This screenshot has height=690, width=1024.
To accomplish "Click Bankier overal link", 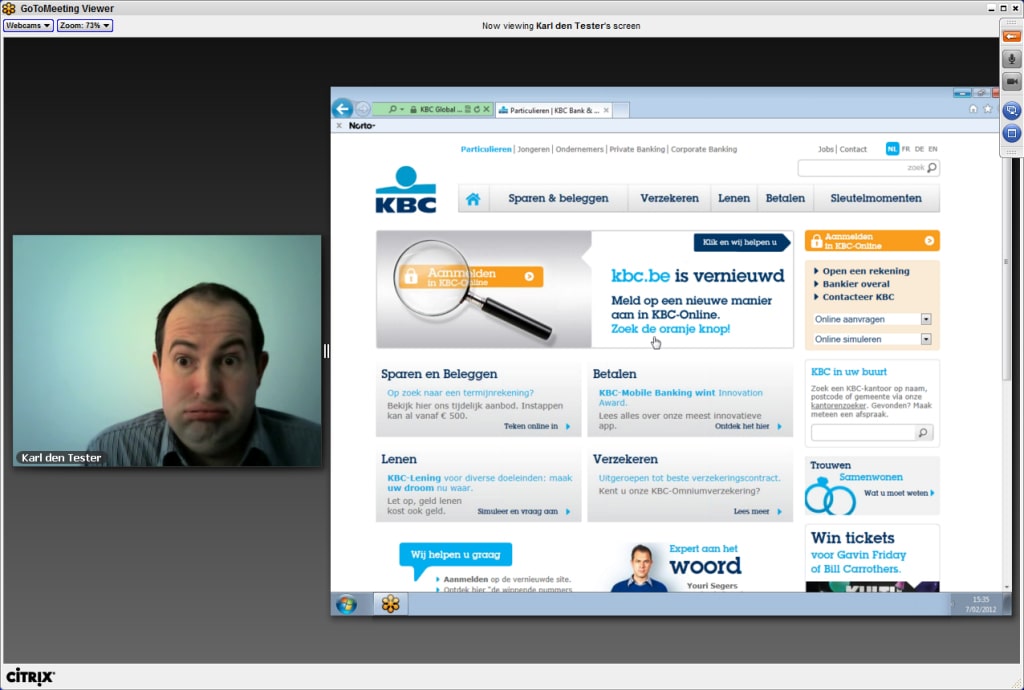I will click(x=856, y=284).
